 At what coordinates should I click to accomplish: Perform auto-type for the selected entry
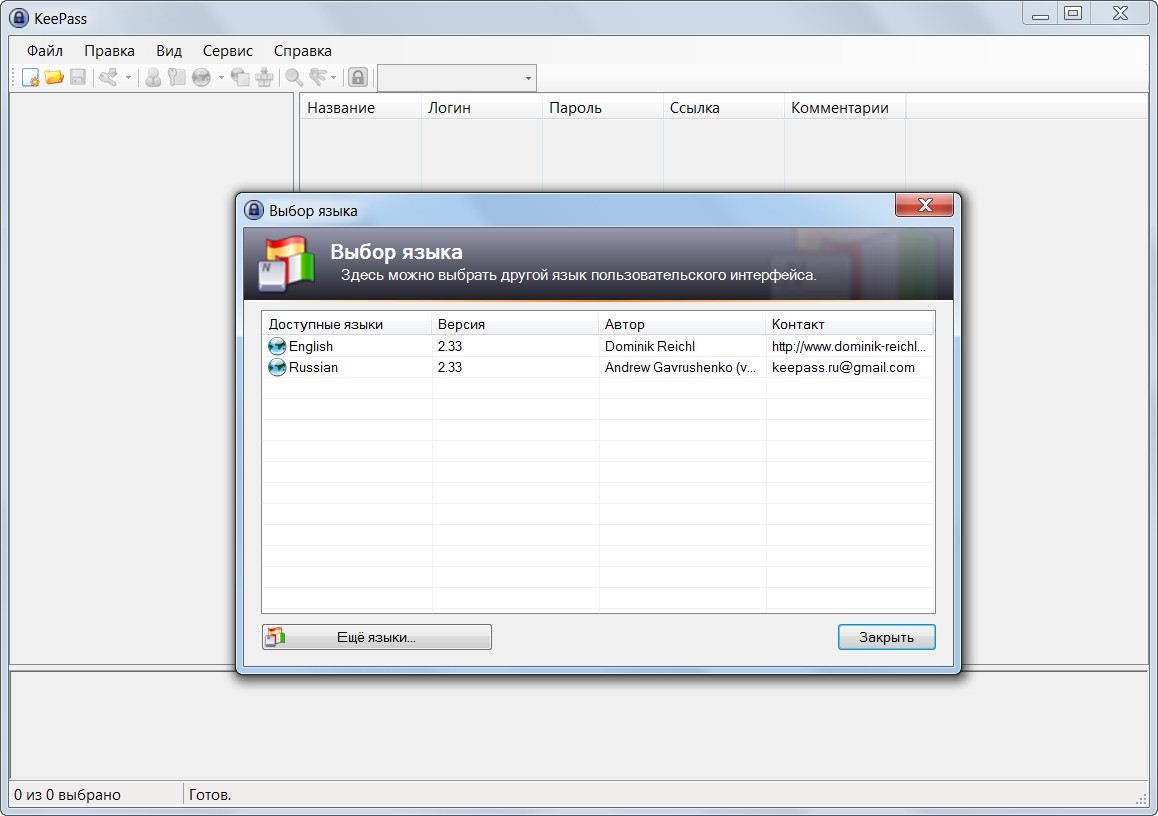pyautogui.click(x=265, y=77)
